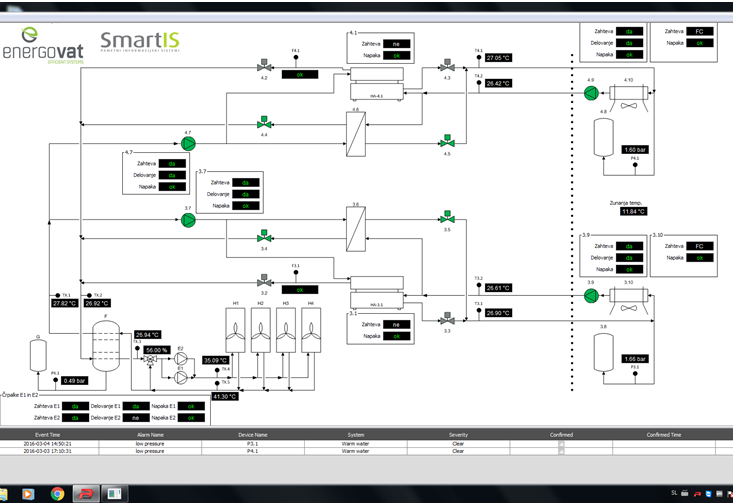Click alarm time 2016-03-04 14:50:21

pyautogui.click(x=47, y=443)
